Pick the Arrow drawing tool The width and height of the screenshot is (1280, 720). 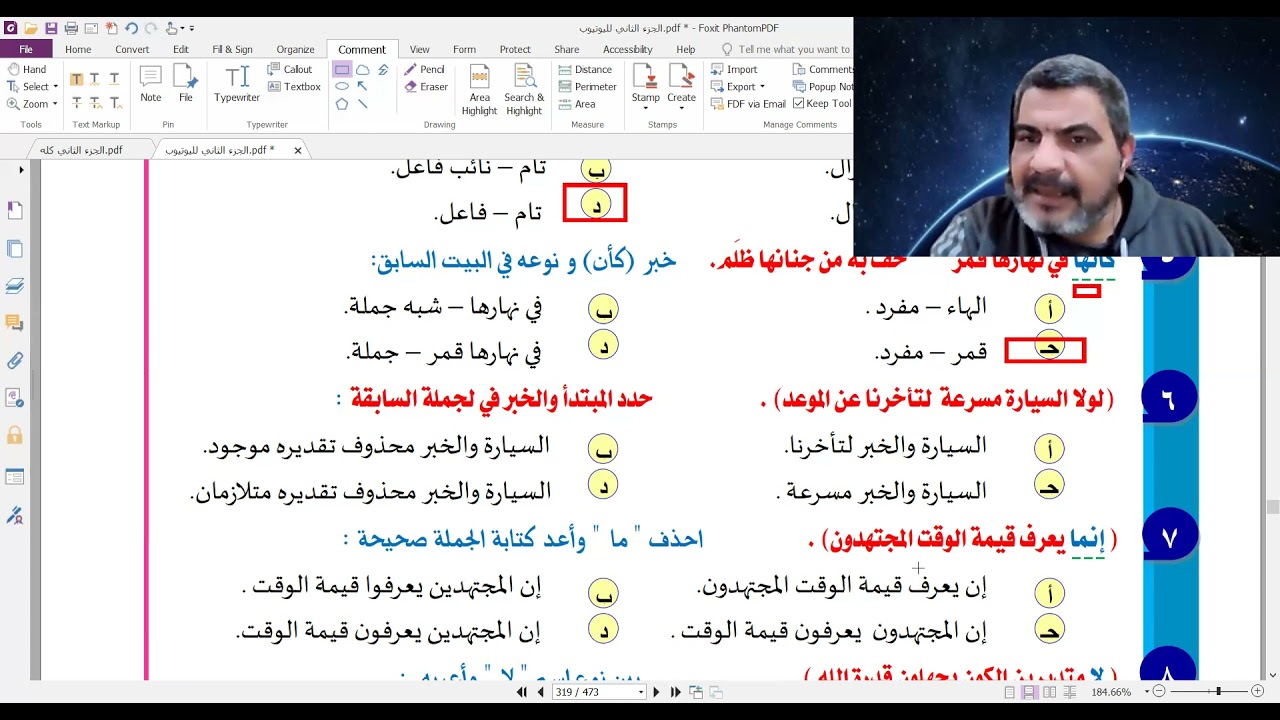point(363,86)
